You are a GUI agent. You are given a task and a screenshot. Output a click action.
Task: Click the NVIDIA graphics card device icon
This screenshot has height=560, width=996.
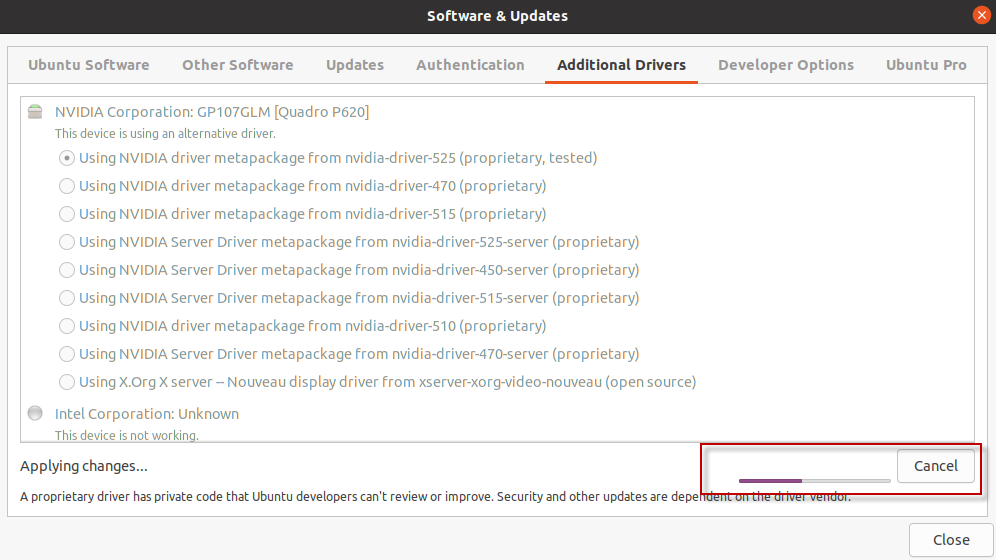tap(35, 112)
